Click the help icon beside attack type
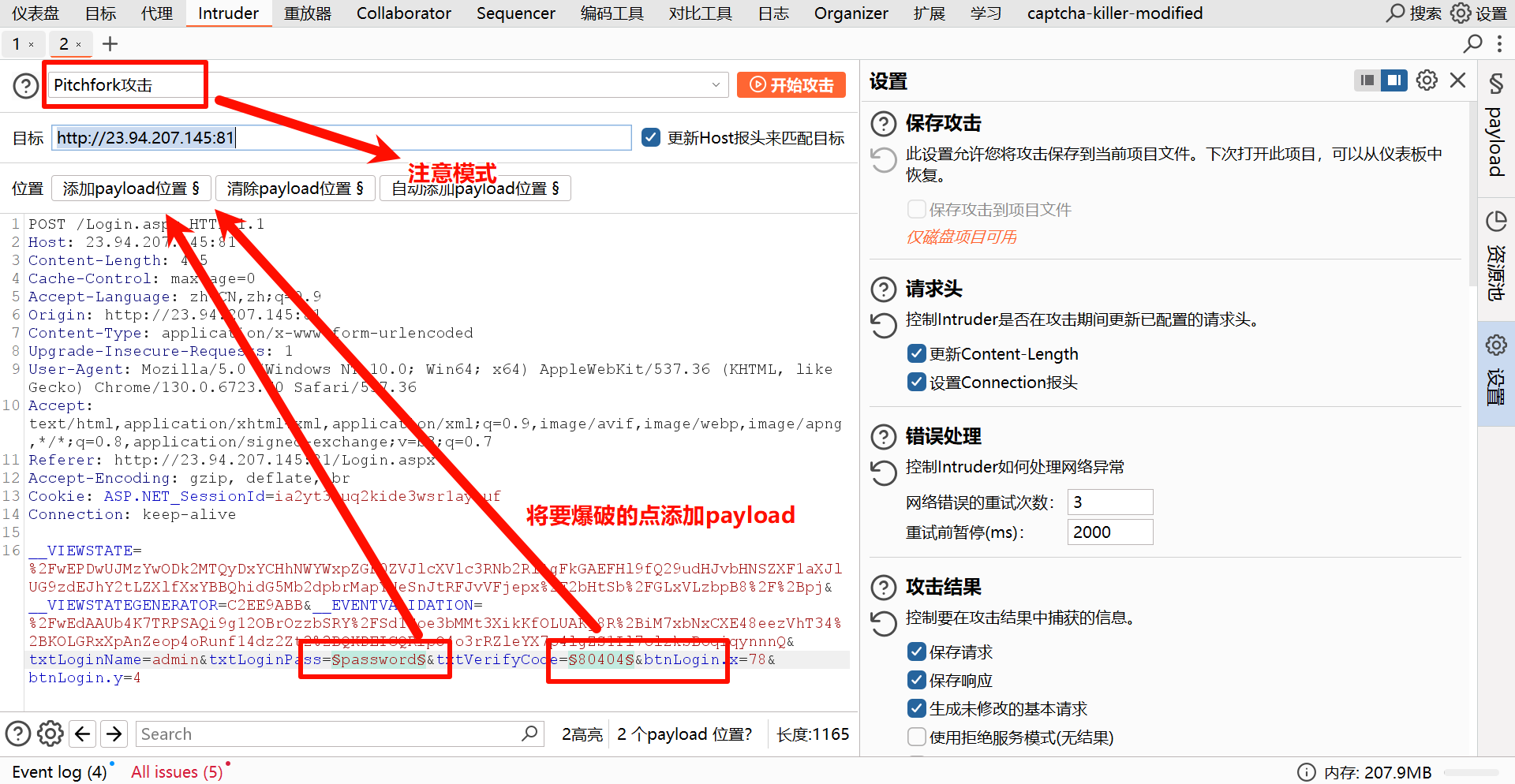The image size is (1515, 784). click(26, 85)
